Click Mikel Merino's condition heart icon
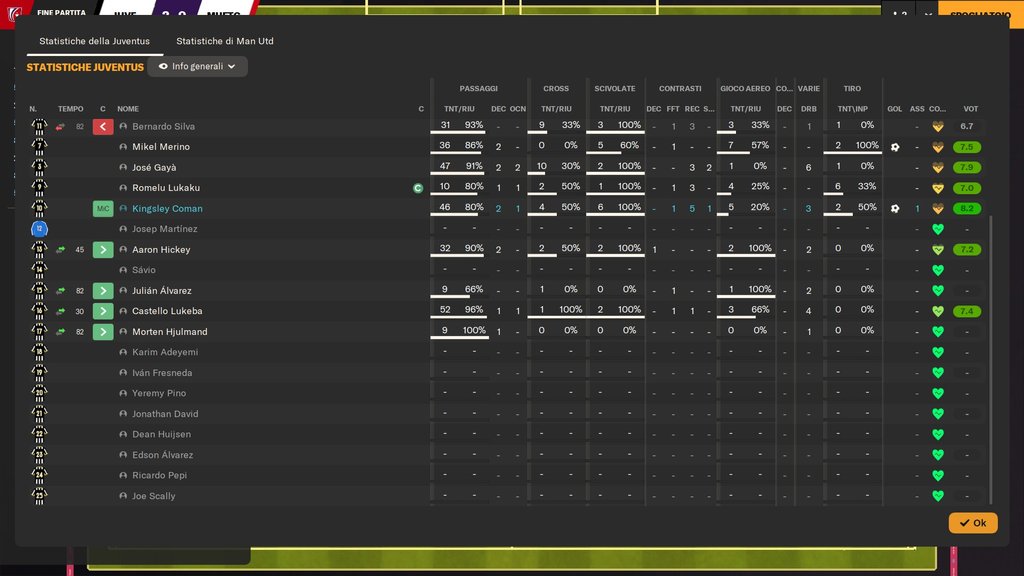 (x=938, y=147)
